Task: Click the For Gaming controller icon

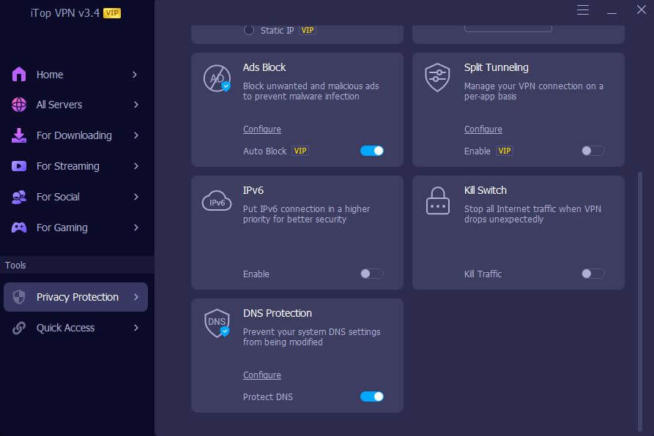Action: point(19,227)
